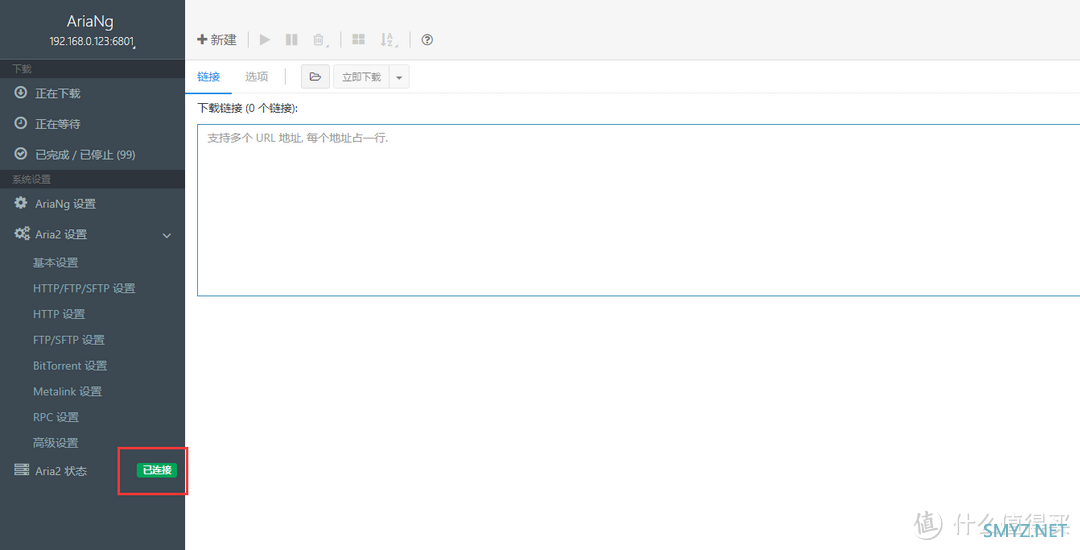Click the 已连接 status badge
The image size is (1080, 550).
pos(156,470)
